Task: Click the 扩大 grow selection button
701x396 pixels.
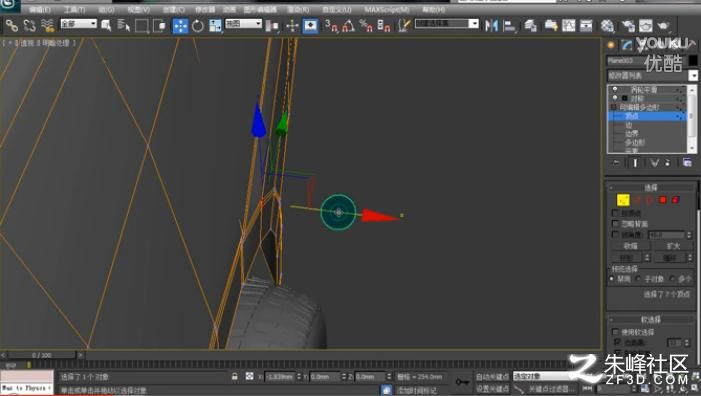Action: pos(673,246)
